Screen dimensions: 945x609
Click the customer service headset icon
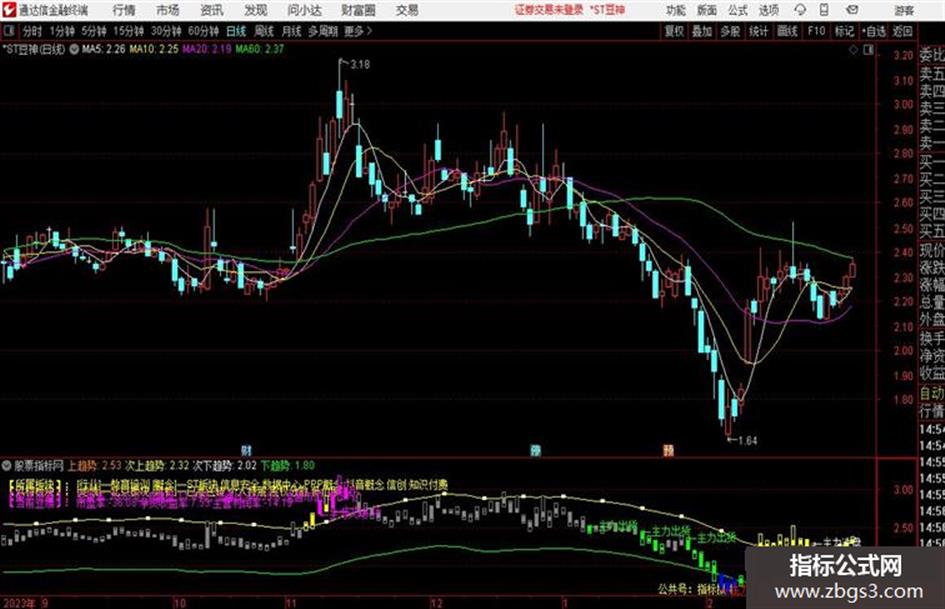(x=800, y=10)
